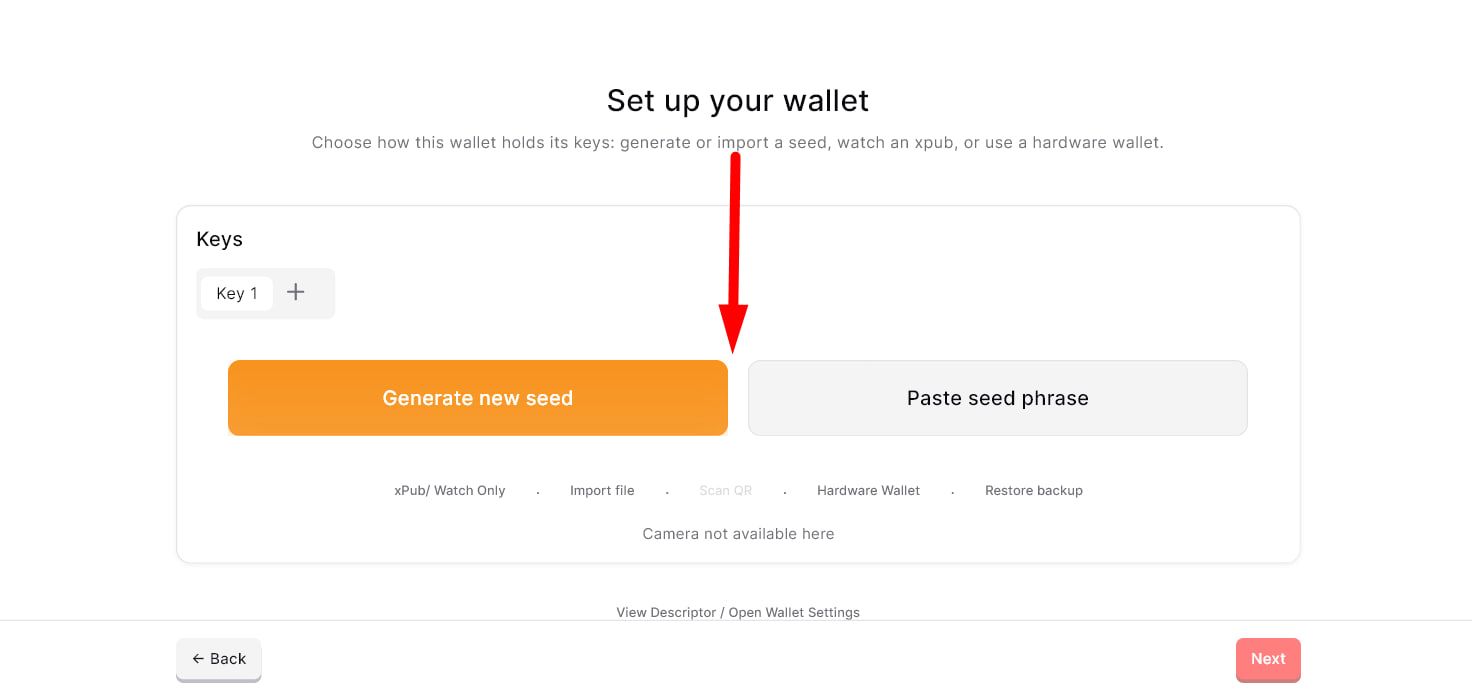Choose the Paste seed phrase option
1472x694 pixels.
tap(998, 398)
